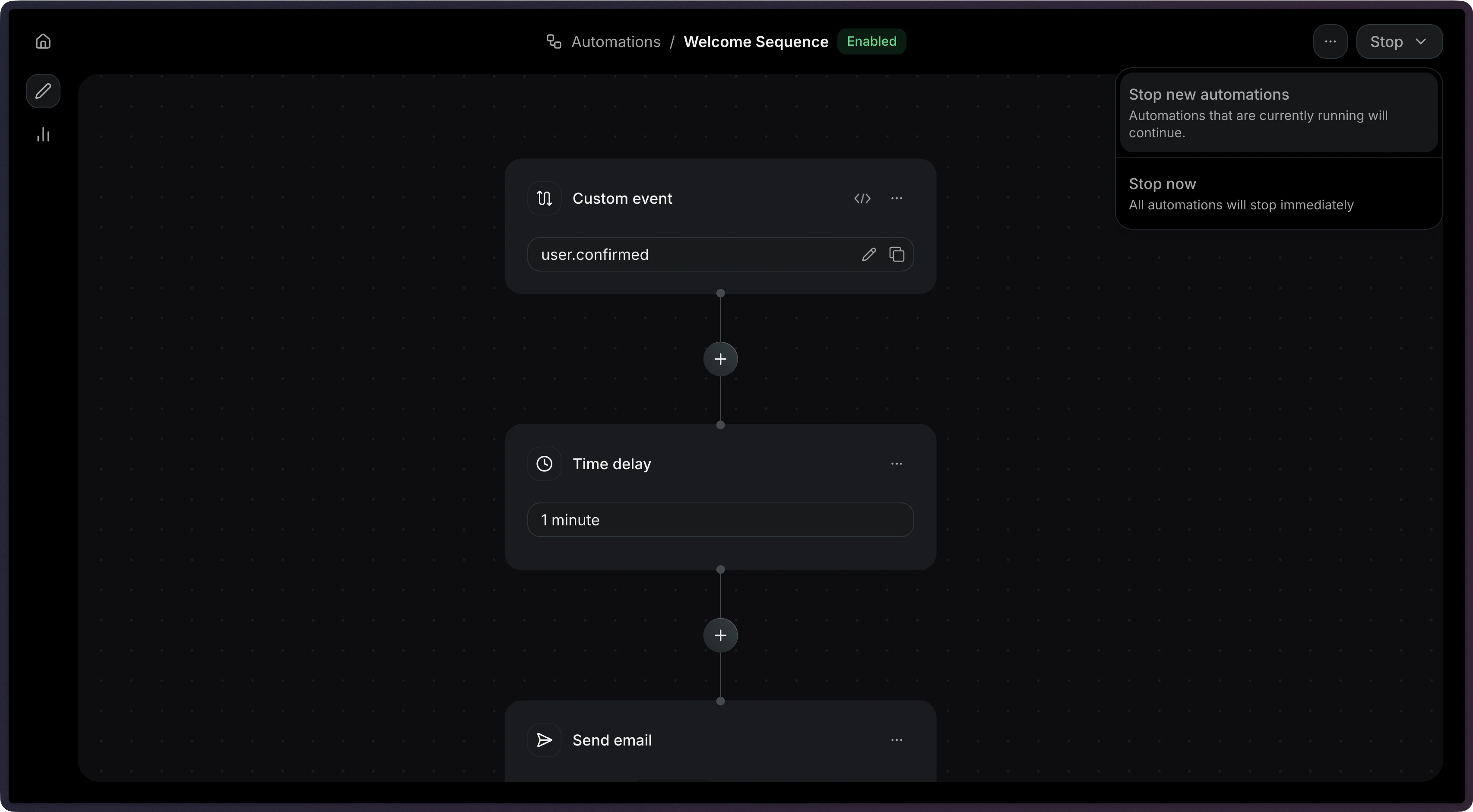Choose the Stop now option

tap(1278, 194)
